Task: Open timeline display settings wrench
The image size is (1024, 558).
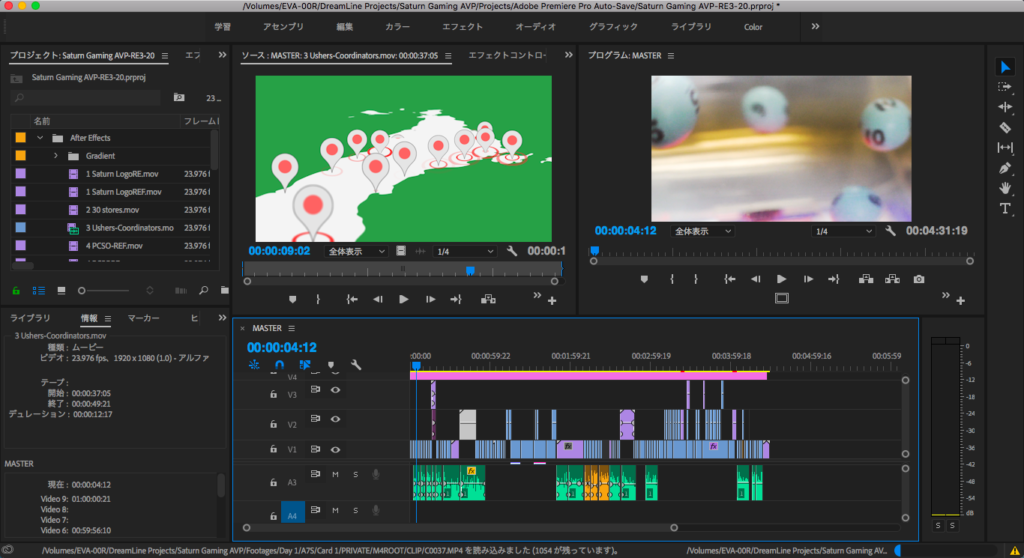Action: tap(355, 365)
